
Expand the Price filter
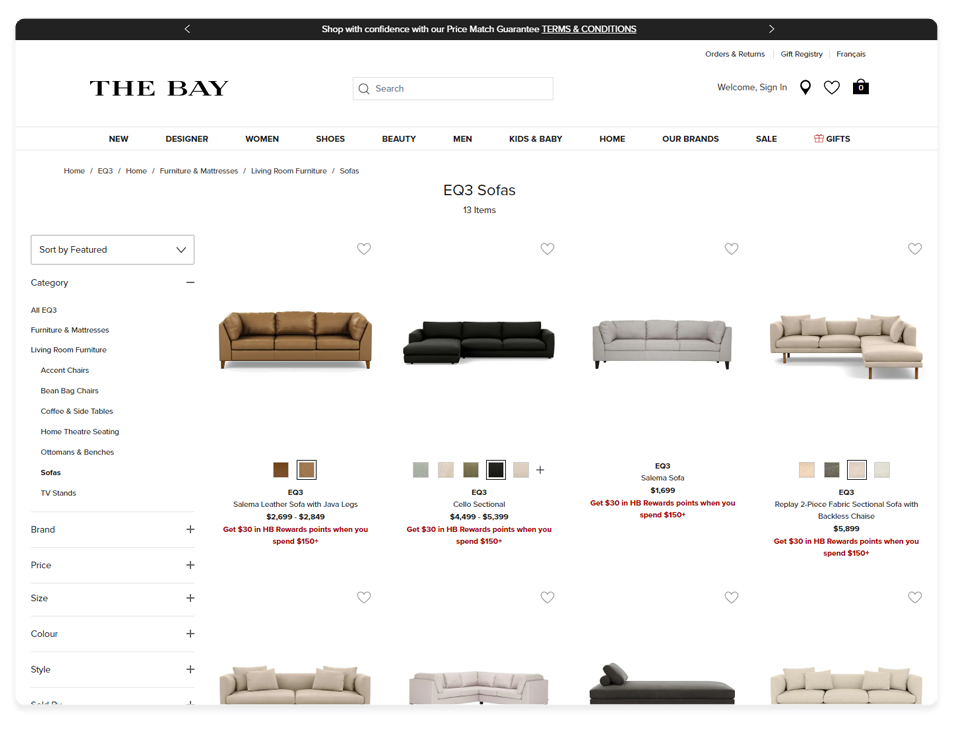(190, 565)
